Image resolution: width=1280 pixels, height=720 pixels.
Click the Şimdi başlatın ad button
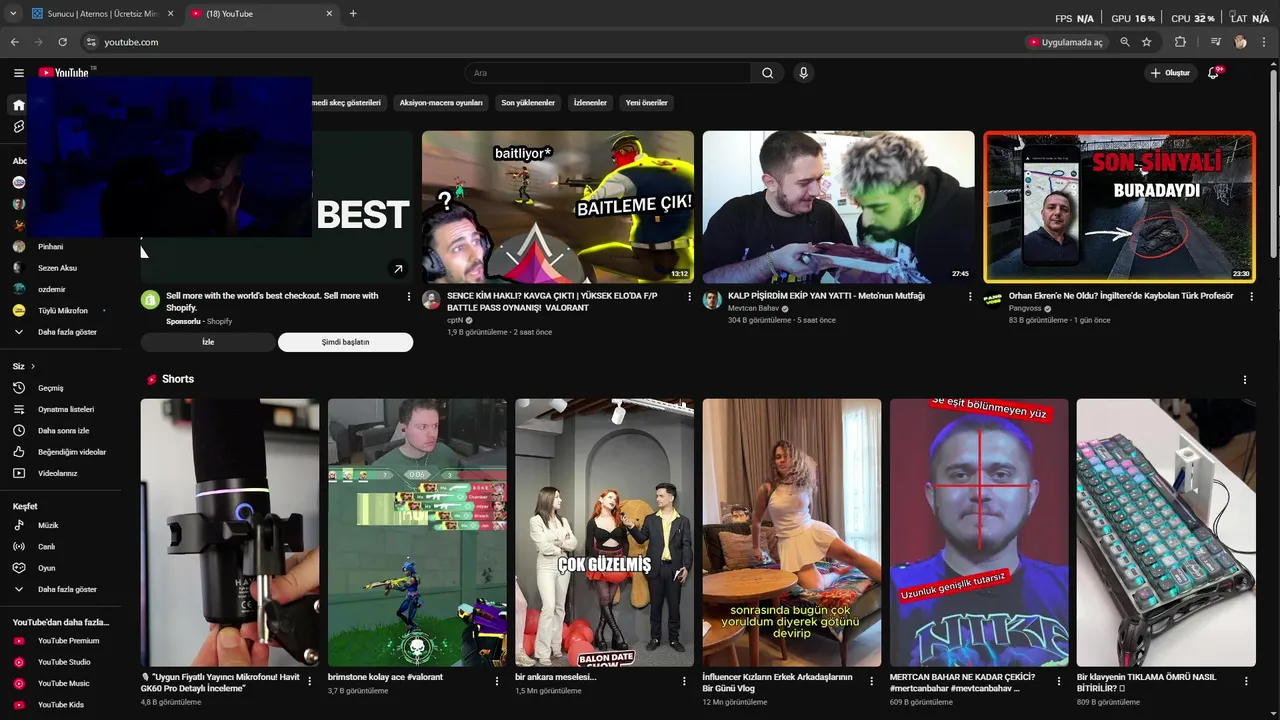pyautogui.click(x=345, y=342)
